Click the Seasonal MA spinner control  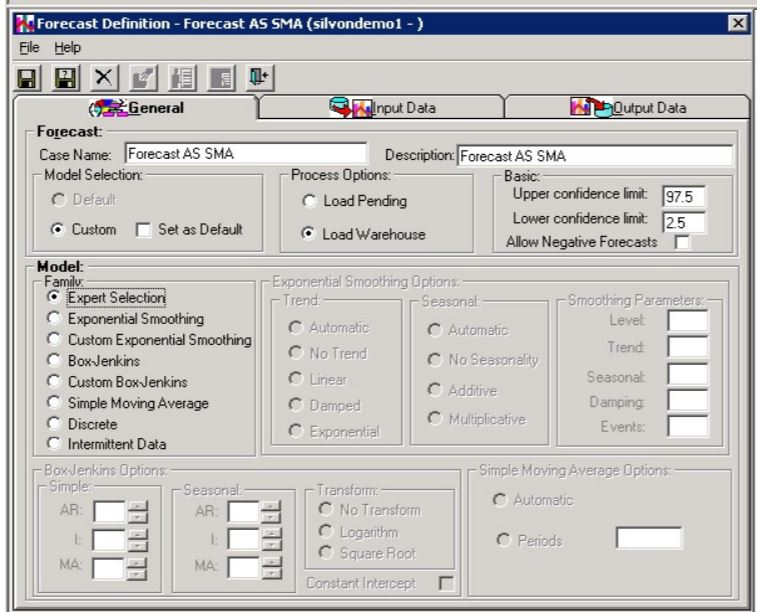coord(271,568)
